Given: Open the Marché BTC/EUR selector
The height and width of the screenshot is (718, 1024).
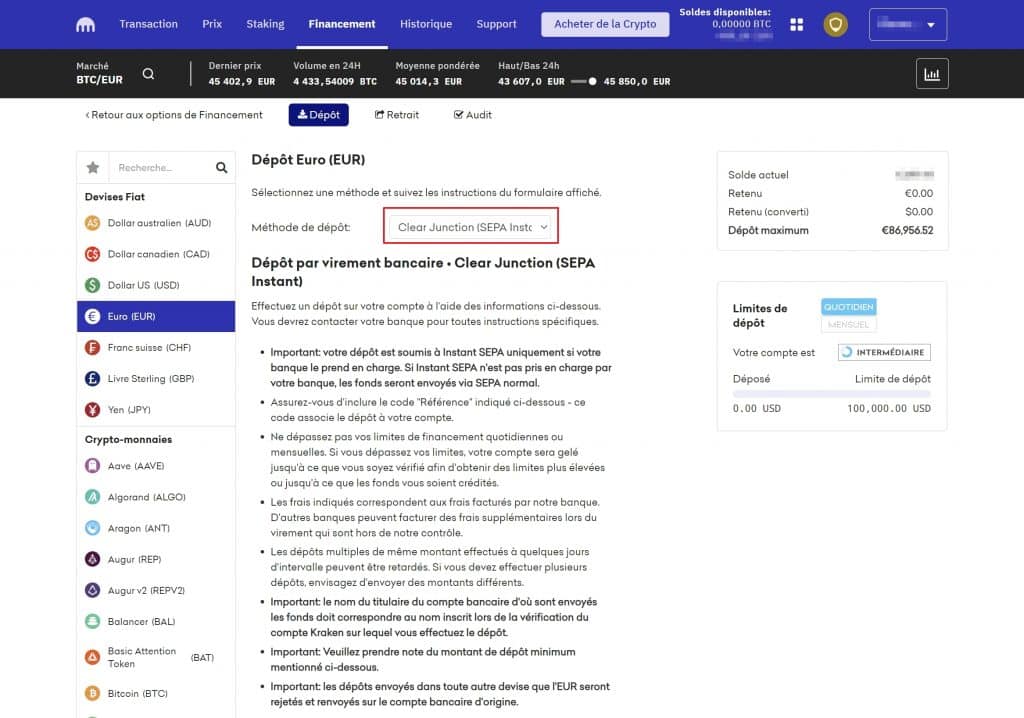Looking at the screenshot, I should (98, 72).
